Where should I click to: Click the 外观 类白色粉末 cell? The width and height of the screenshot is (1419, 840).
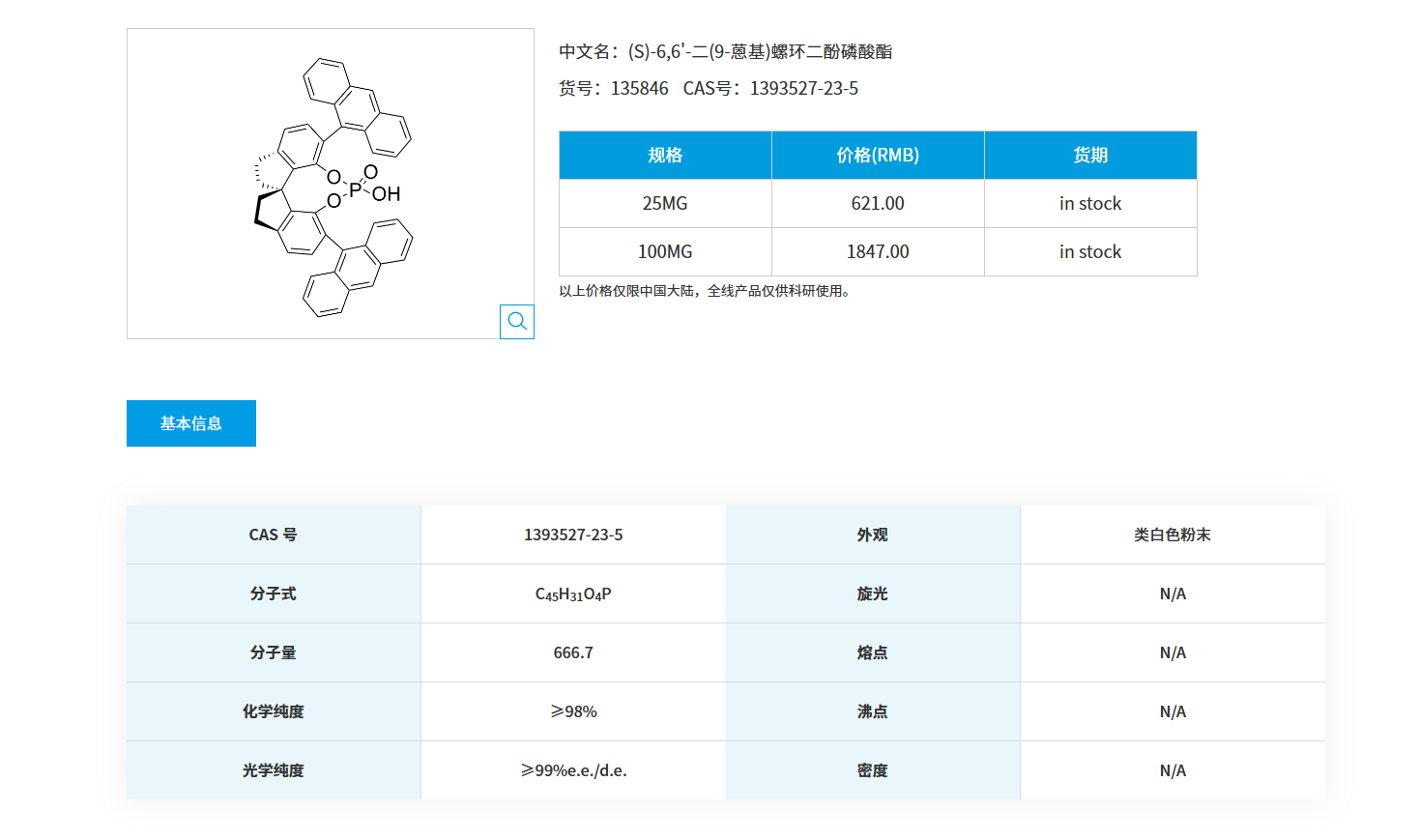(1173, 534)
